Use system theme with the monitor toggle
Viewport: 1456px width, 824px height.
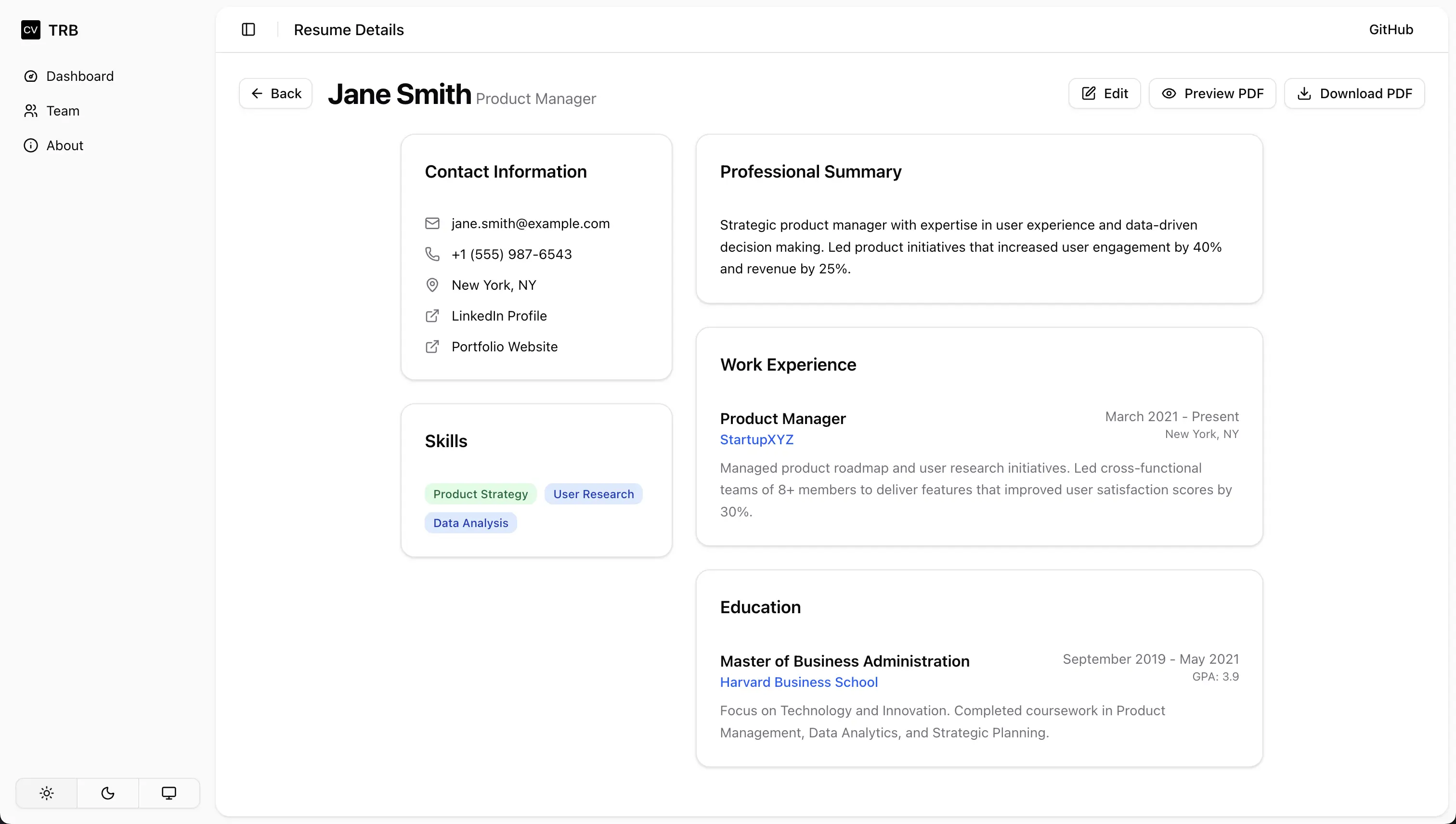169,793
